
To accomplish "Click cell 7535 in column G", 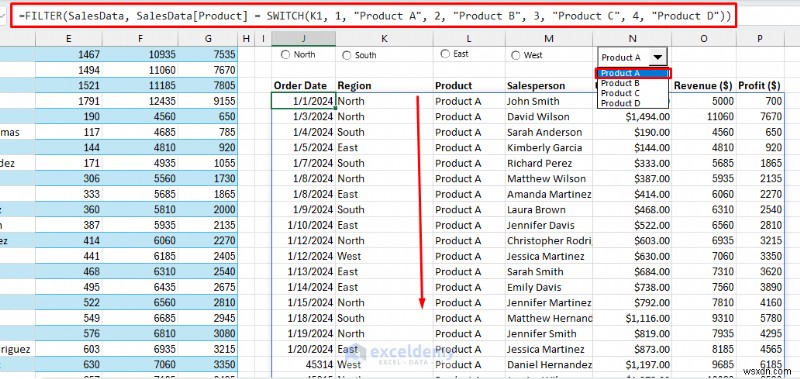I will pyautogui.click(x=208, y=55).
